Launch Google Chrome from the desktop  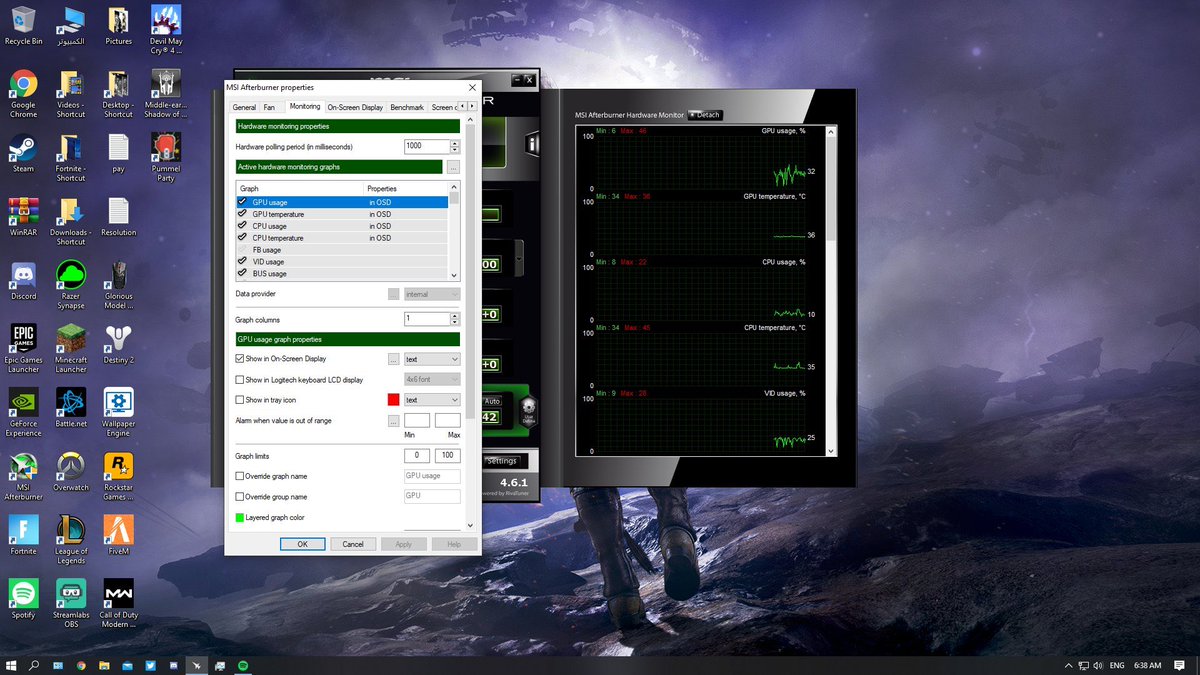pyautogui.click(x=23, y=94)
